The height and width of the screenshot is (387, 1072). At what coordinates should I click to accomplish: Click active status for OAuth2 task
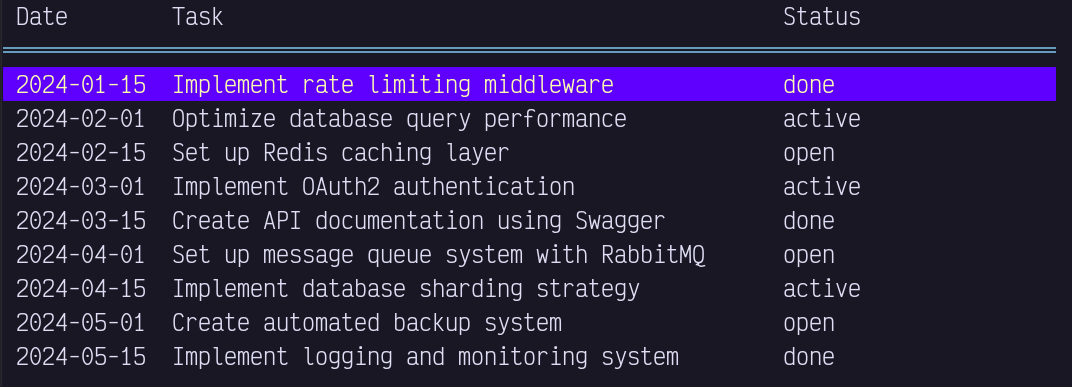pos(822,187)
